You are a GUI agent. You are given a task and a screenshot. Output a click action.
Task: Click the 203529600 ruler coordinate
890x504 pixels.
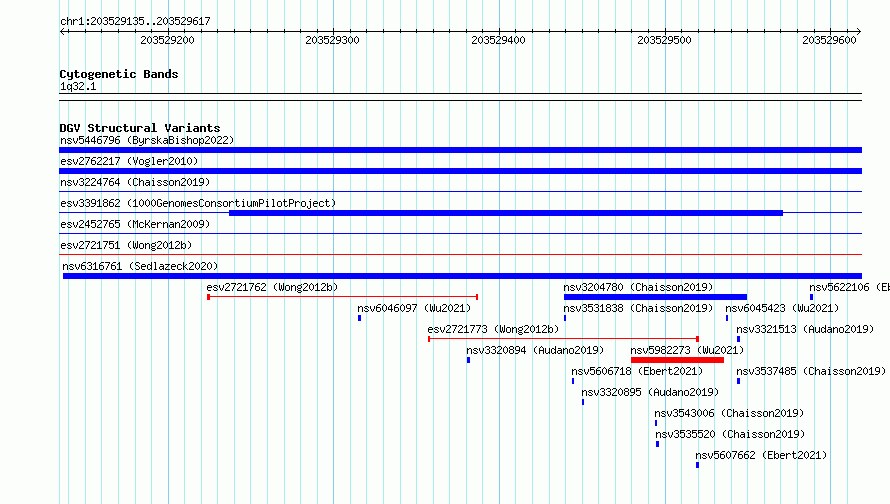click(829, 40)
